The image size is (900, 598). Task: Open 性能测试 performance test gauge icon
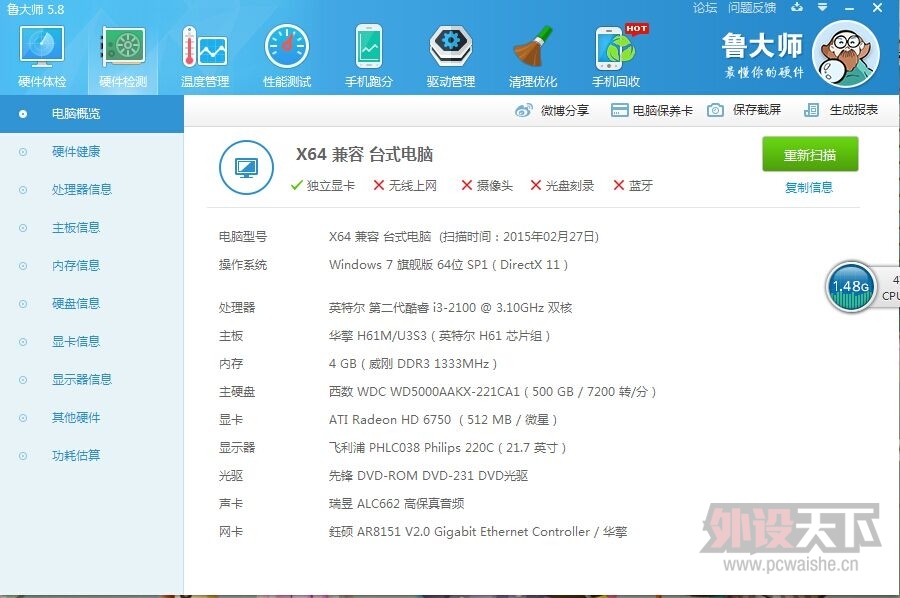click(286, 56)
